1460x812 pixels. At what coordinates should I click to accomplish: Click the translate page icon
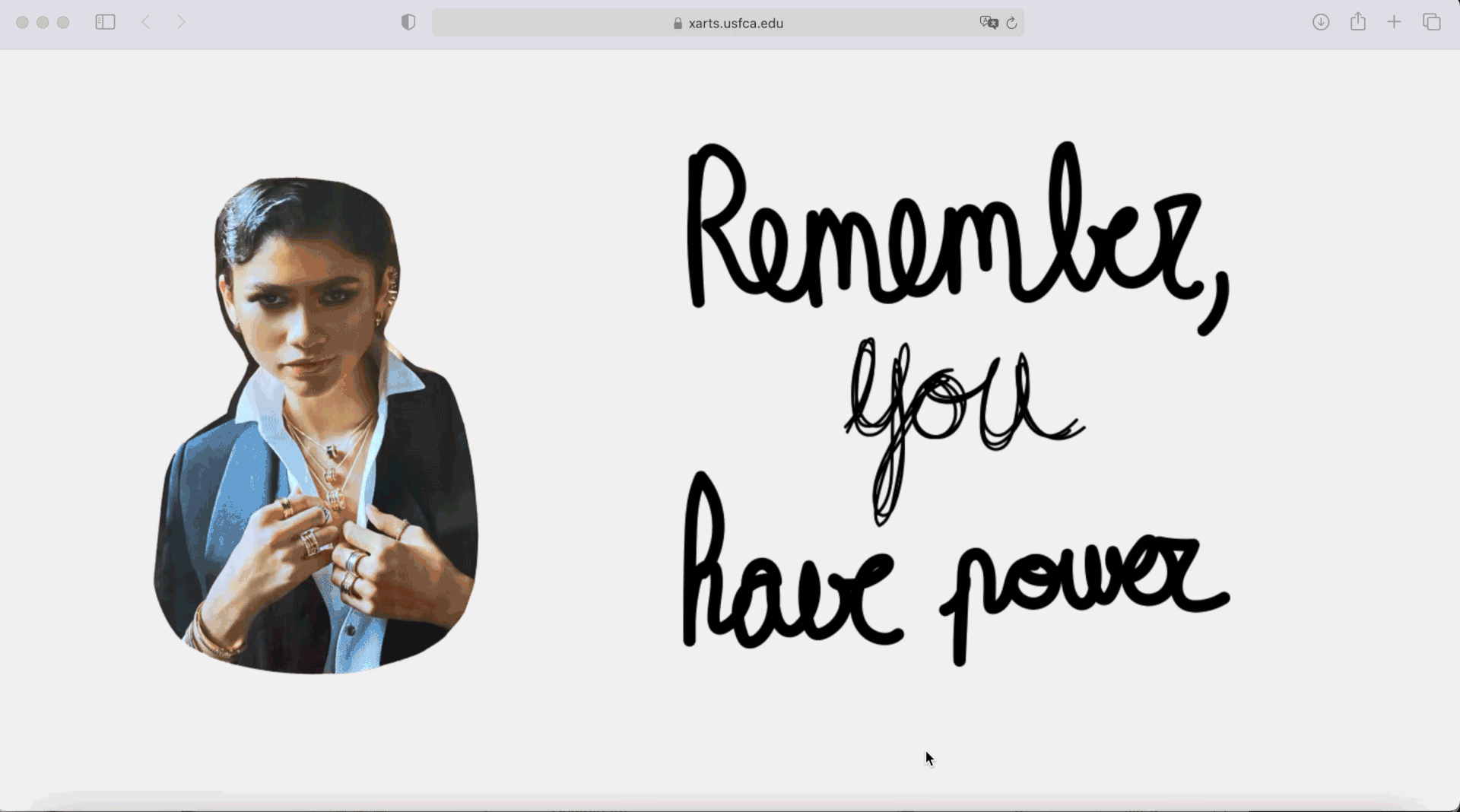(989, 23)
